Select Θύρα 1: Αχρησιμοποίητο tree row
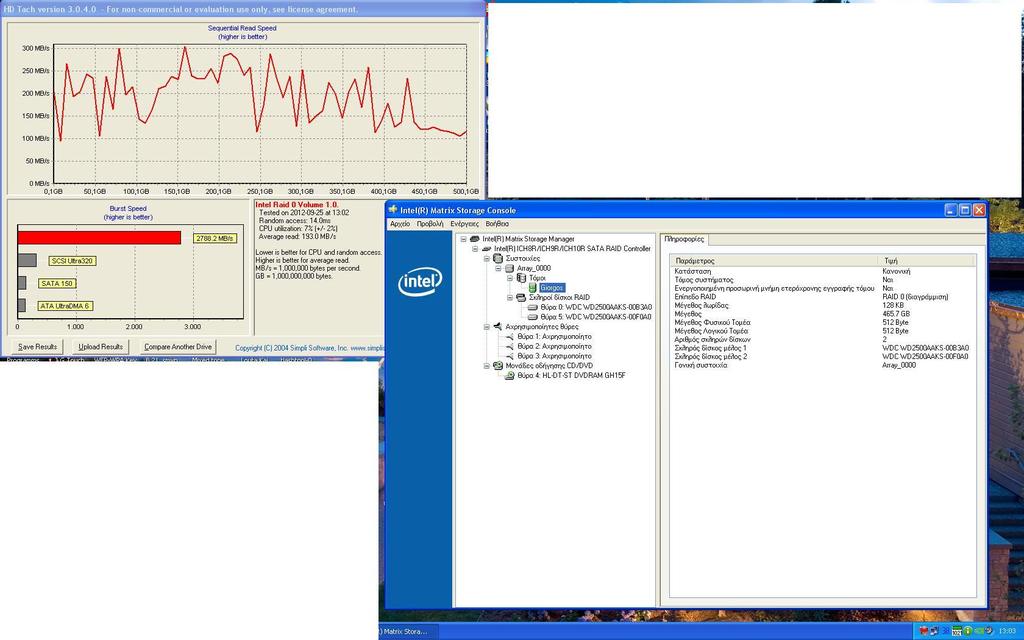 pyautogui.click(x=554, y=336)
